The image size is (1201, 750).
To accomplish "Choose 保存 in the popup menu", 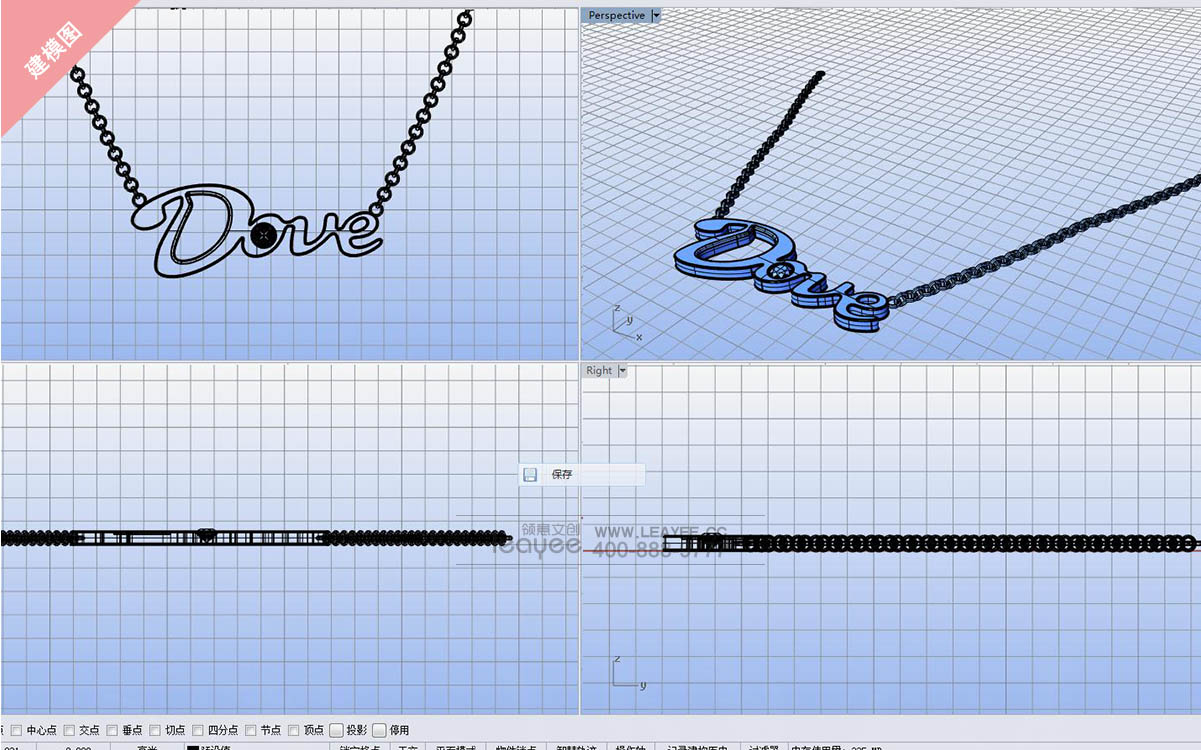I will (x=562, y=475).
